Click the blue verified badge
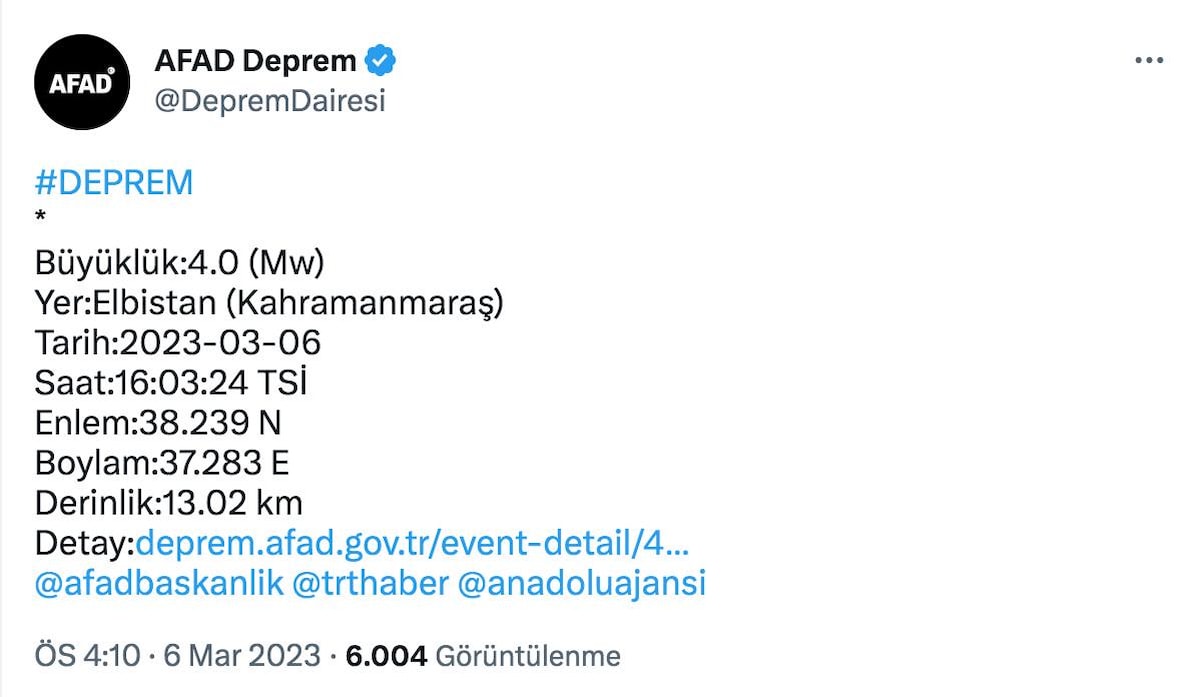This screenshot has height=697, width=1200. click(x=380, y=61)
